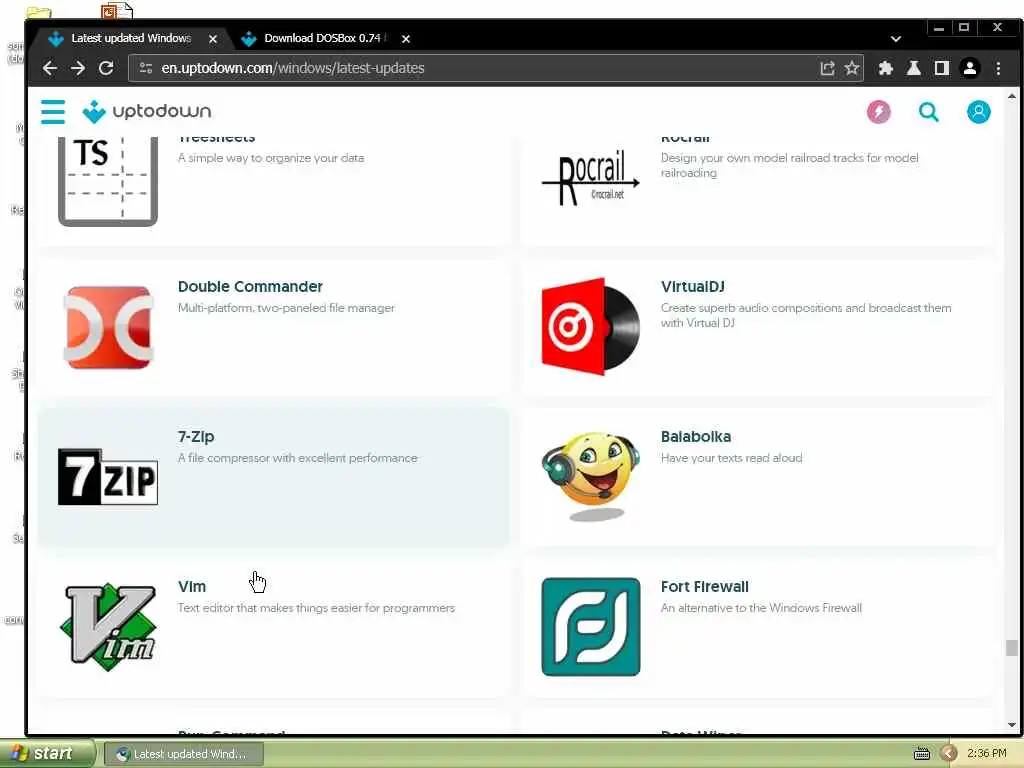
Task: Click 'Text editor that makes things easier' description
Action: coord(316,609)
